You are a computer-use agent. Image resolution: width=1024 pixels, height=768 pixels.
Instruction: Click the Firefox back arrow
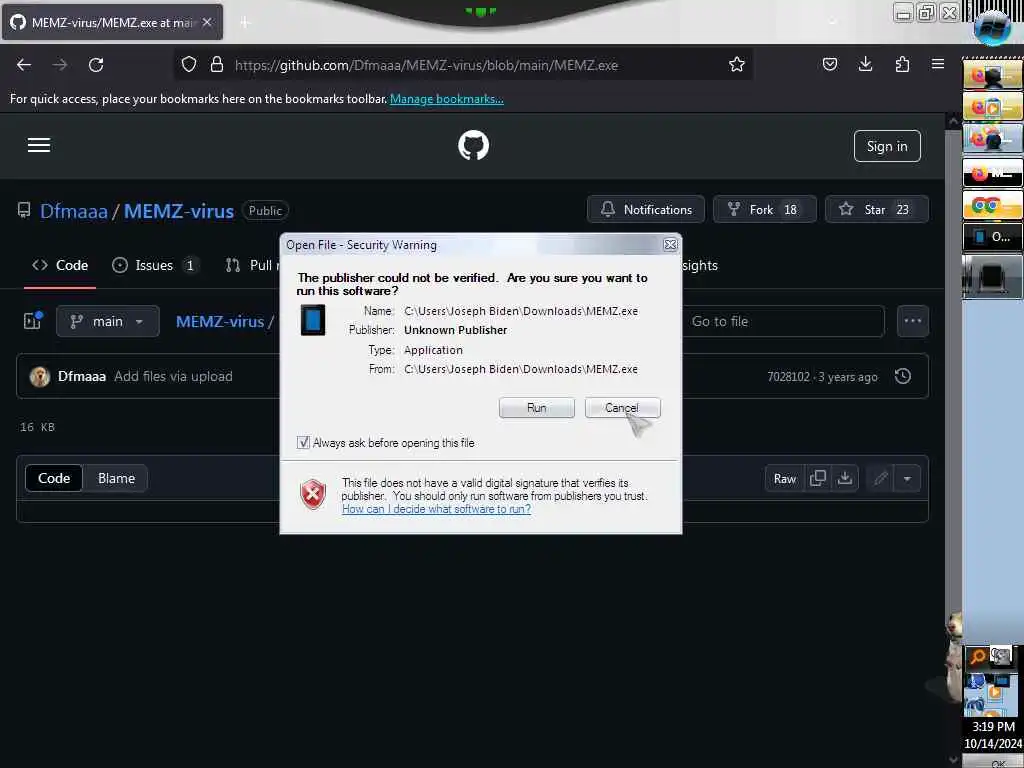tap(24, 65)
